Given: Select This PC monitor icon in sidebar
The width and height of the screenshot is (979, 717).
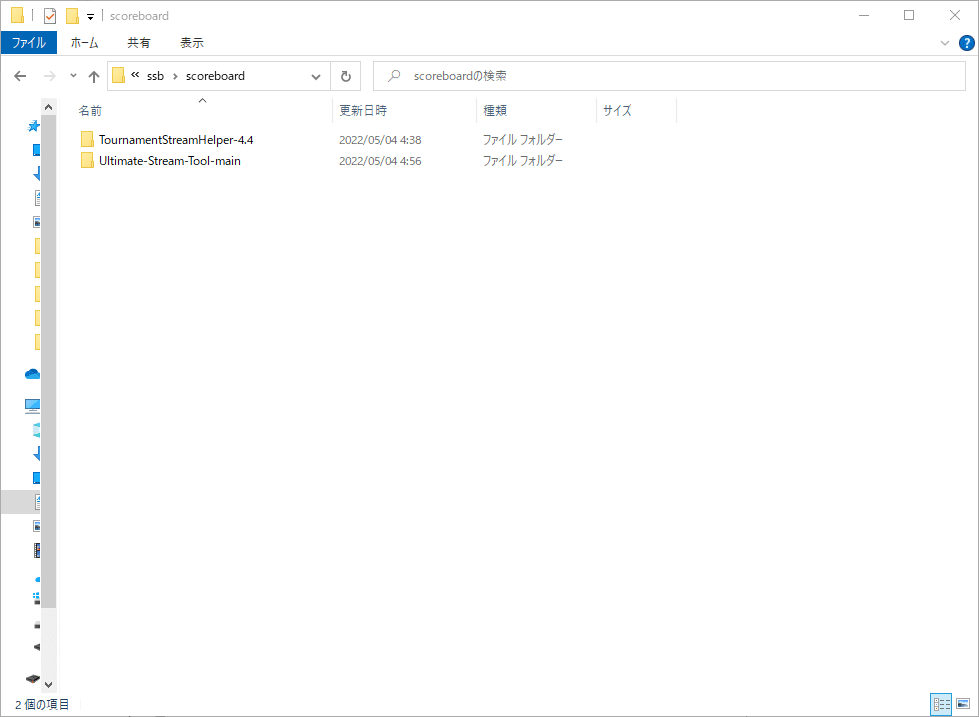Looking at the screenshot, I should [32, 406].
